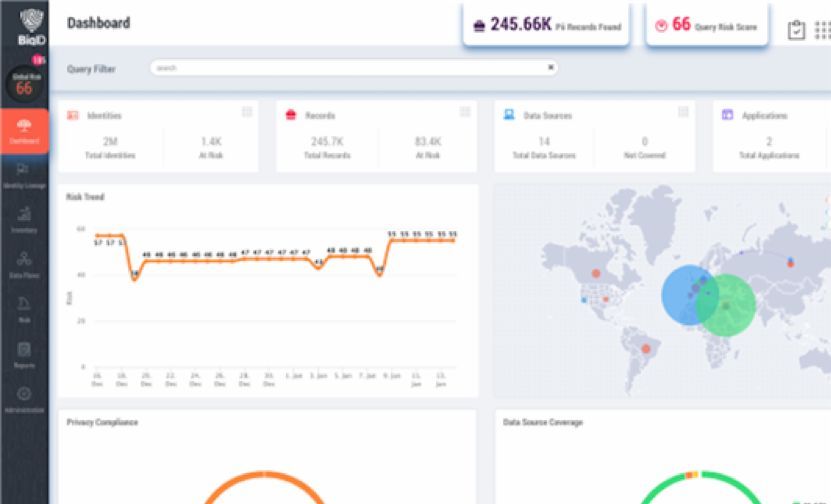Open the grid icon on Records card

tap(465, 112)
